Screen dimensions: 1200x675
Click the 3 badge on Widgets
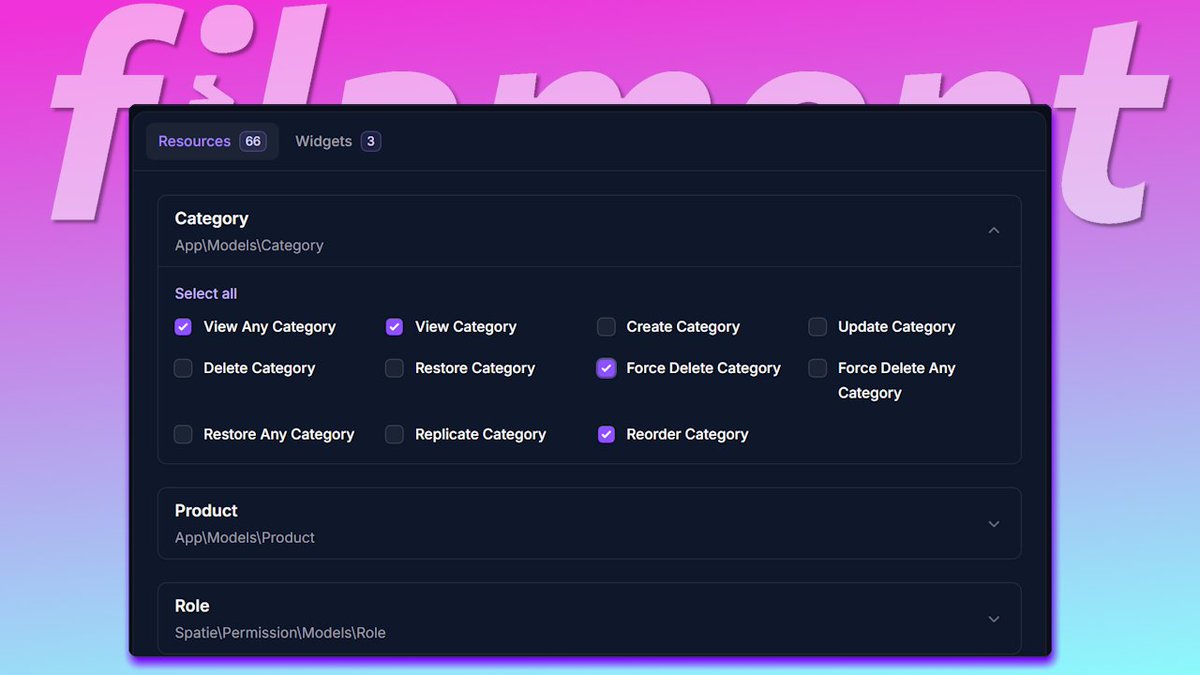[x=371, y=141]
